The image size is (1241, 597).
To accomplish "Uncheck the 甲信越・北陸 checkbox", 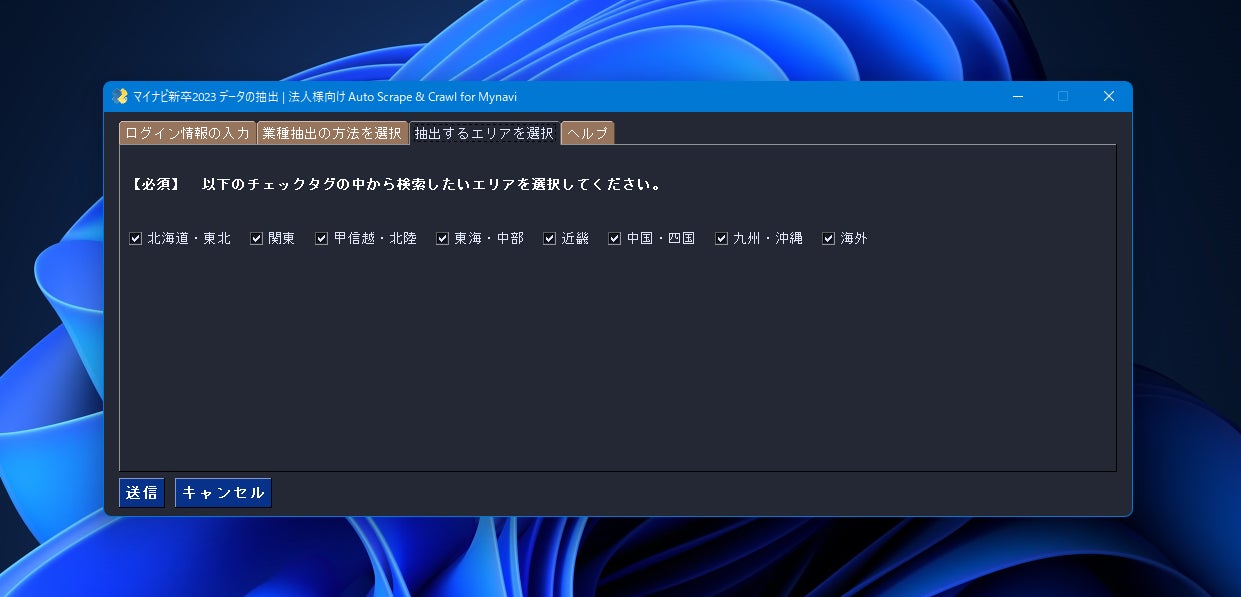I will (321, 239).
